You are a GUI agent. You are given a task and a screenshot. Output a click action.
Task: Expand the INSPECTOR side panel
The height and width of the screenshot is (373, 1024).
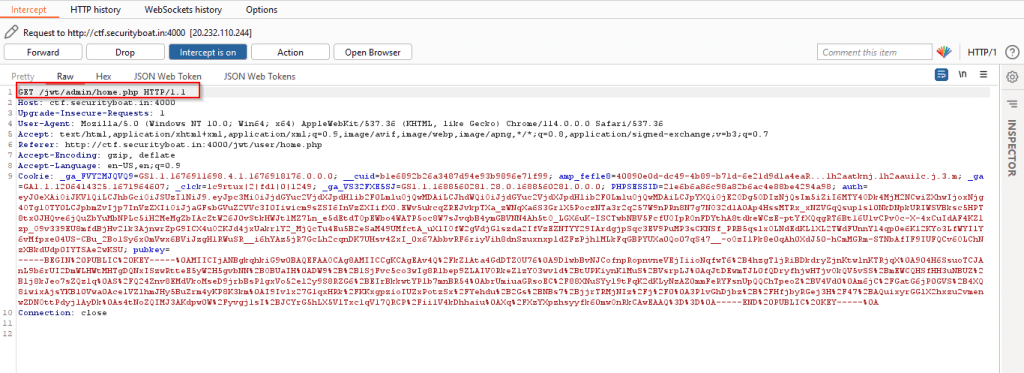[1012, 148]
